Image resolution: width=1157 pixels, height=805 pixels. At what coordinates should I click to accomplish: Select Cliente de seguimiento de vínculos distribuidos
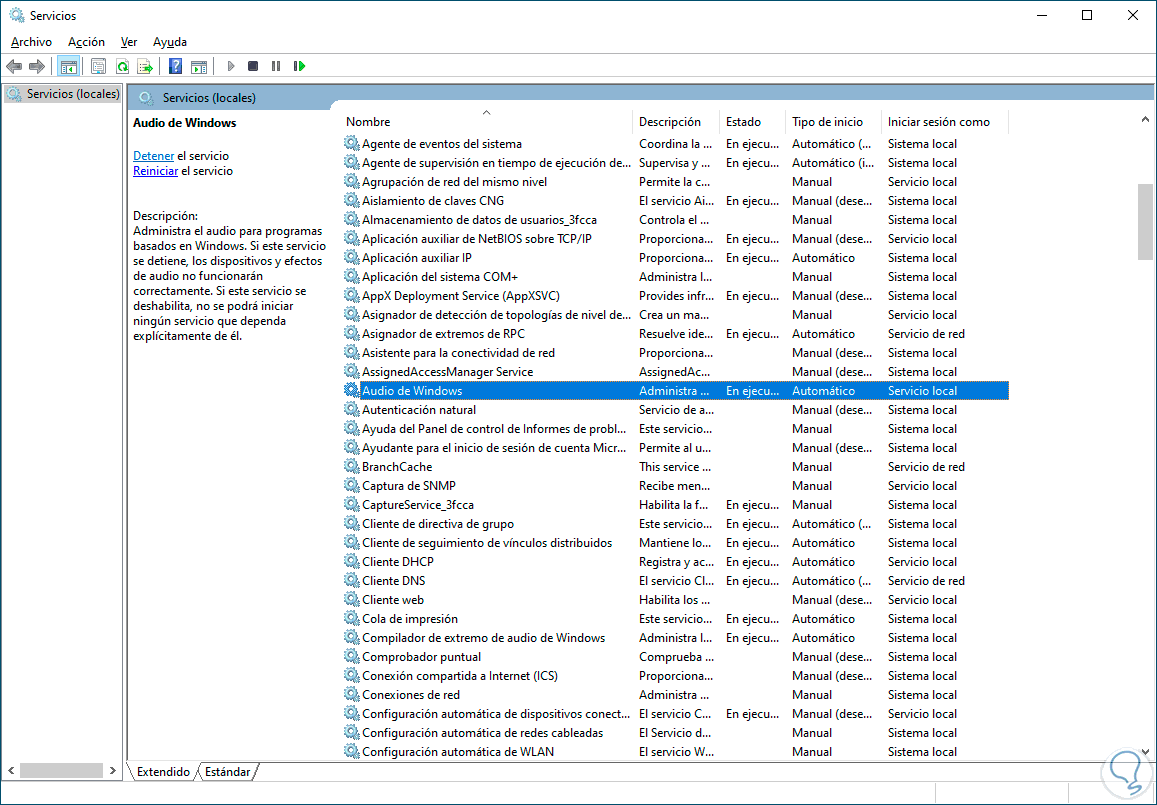coord(675,542)
